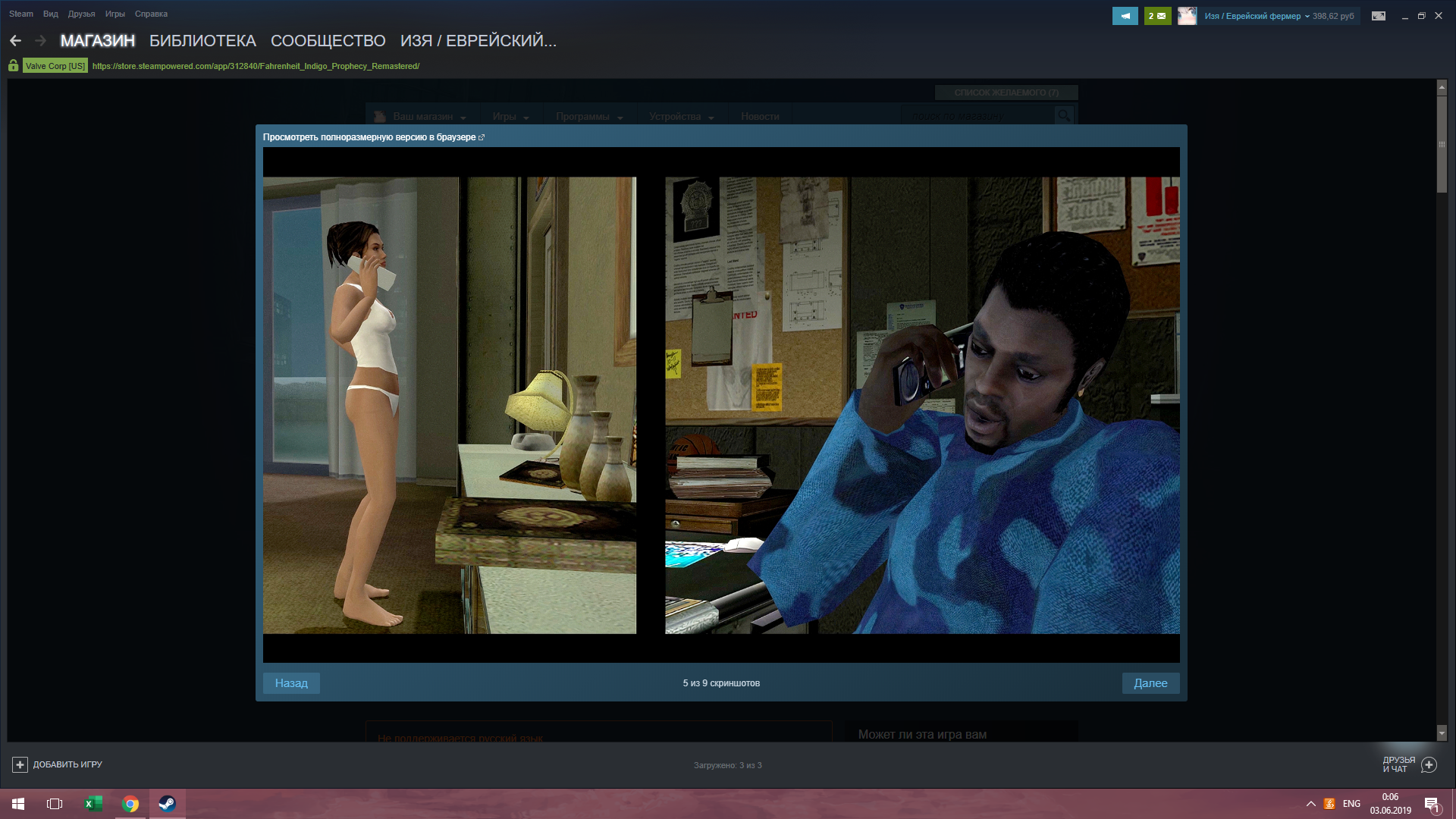Show hidden system tray icons

1310,804
